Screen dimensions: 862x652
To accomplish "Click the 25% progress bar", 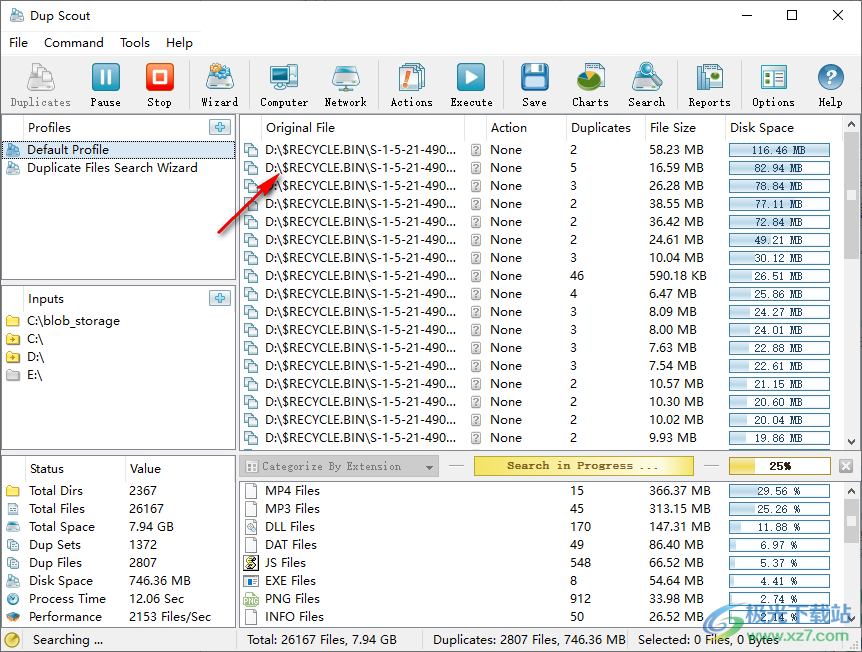I will pos(780,466).
